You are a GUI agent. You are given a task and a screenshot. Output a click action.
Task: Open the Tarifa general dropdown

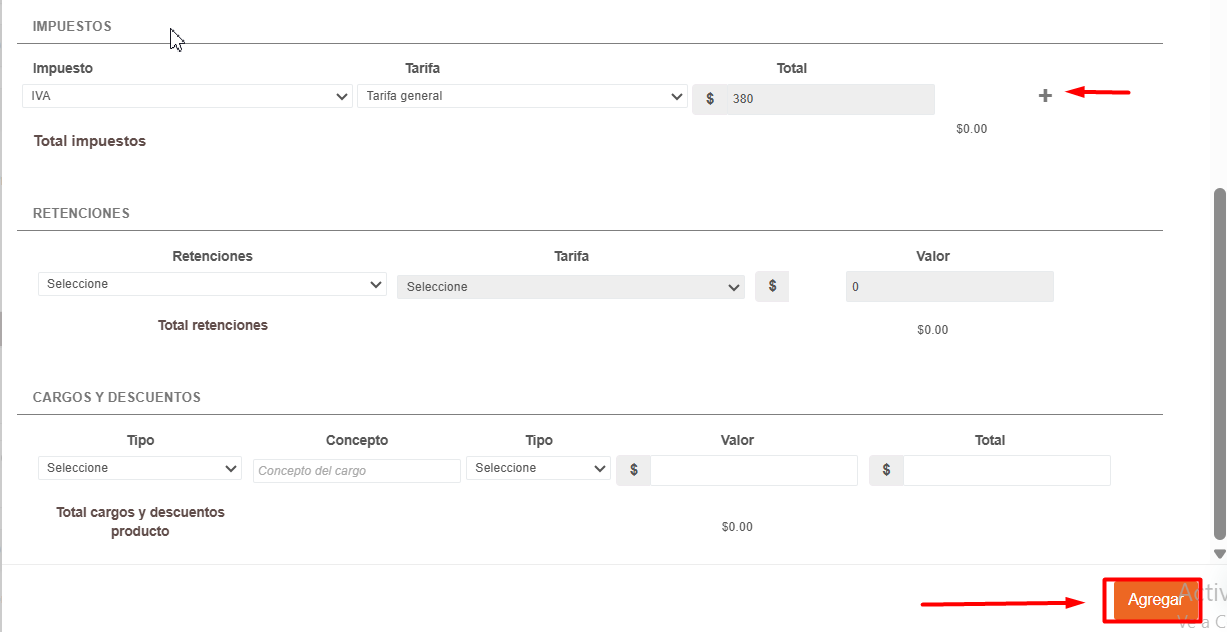click(x=522, y=96)
